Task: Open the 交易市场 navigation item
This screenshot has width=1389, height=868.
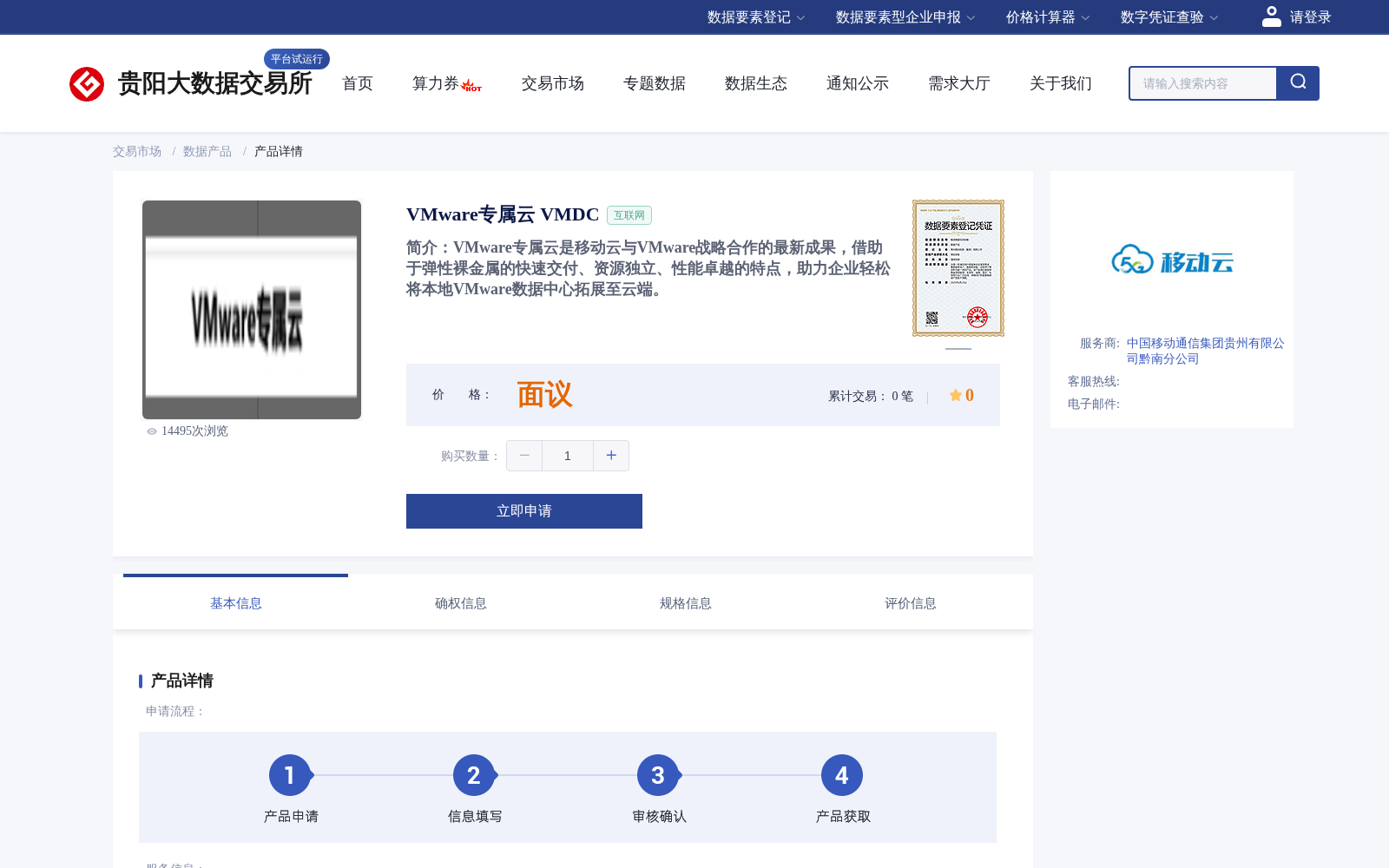Action: (x=553, y=83)
